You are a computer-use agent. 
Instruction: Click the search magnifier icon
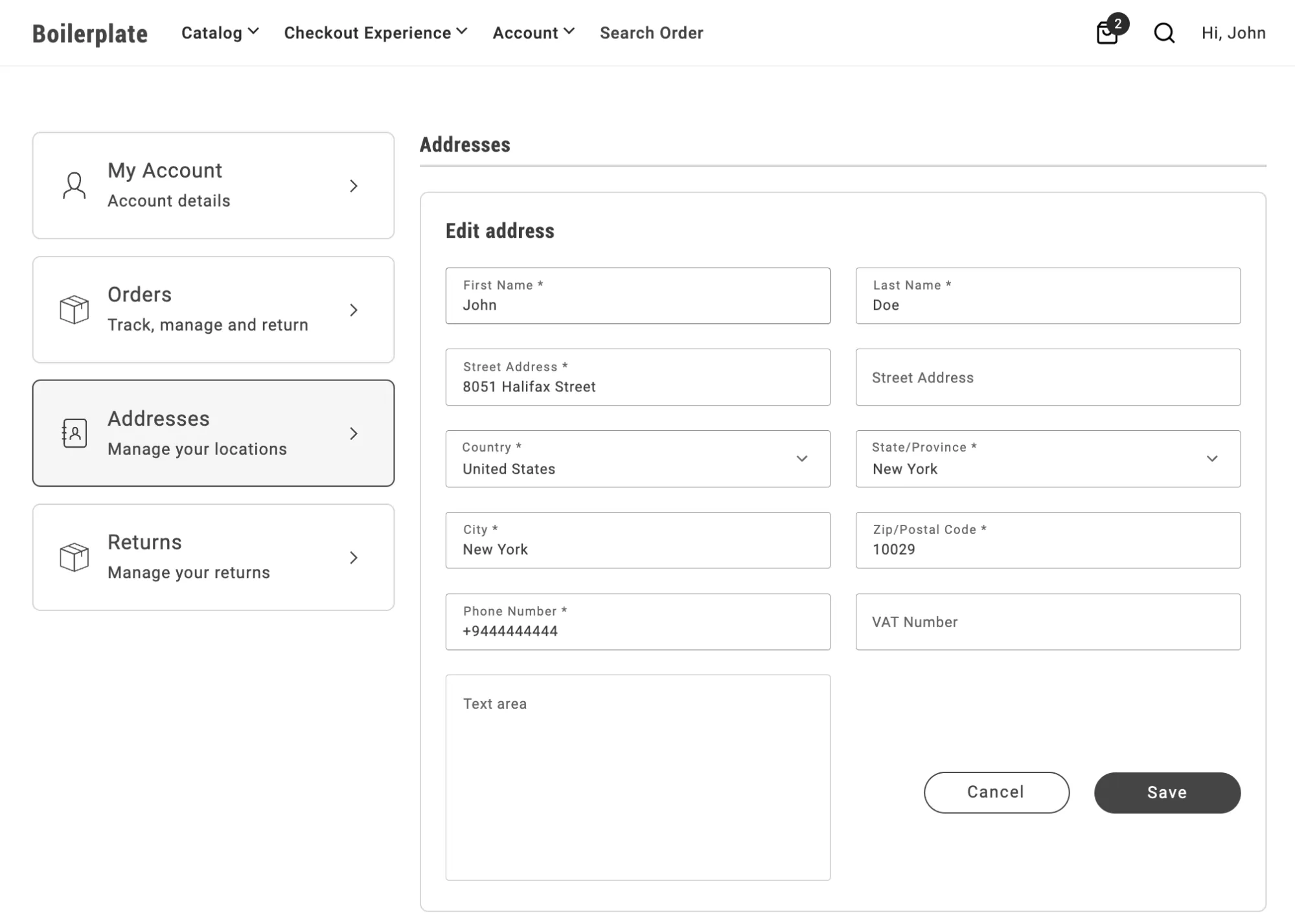[1162, 32]
